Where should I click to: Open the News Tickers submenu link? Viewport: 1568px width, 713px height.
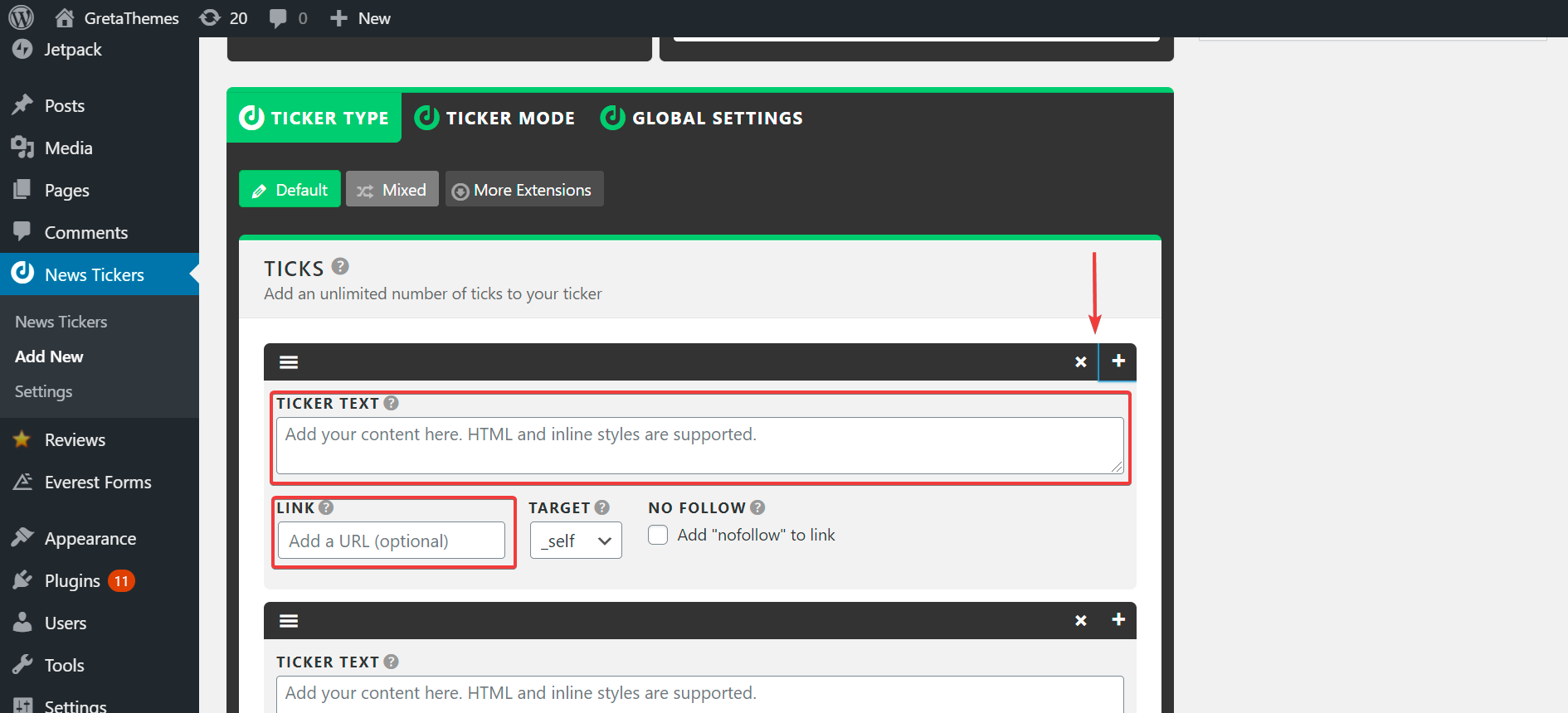(x=61, y=322)
